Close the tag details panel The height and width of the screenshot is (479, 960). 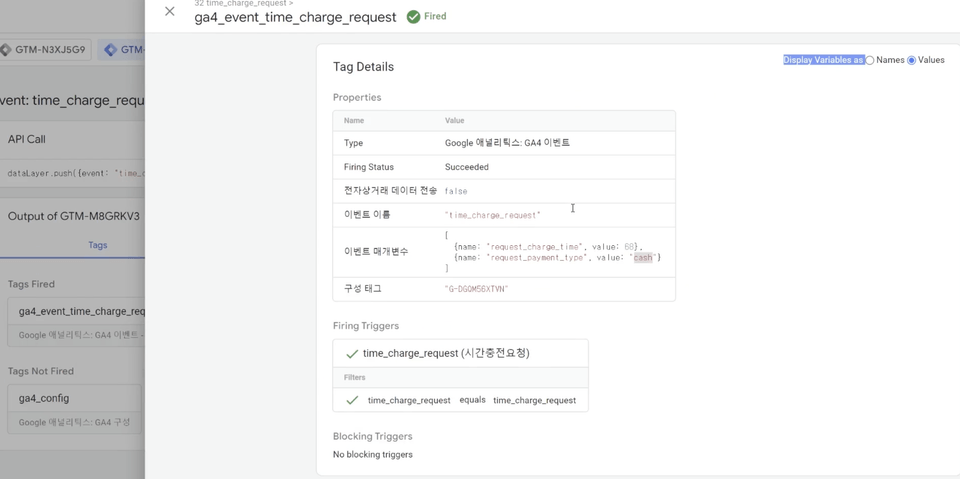(170, 12)
